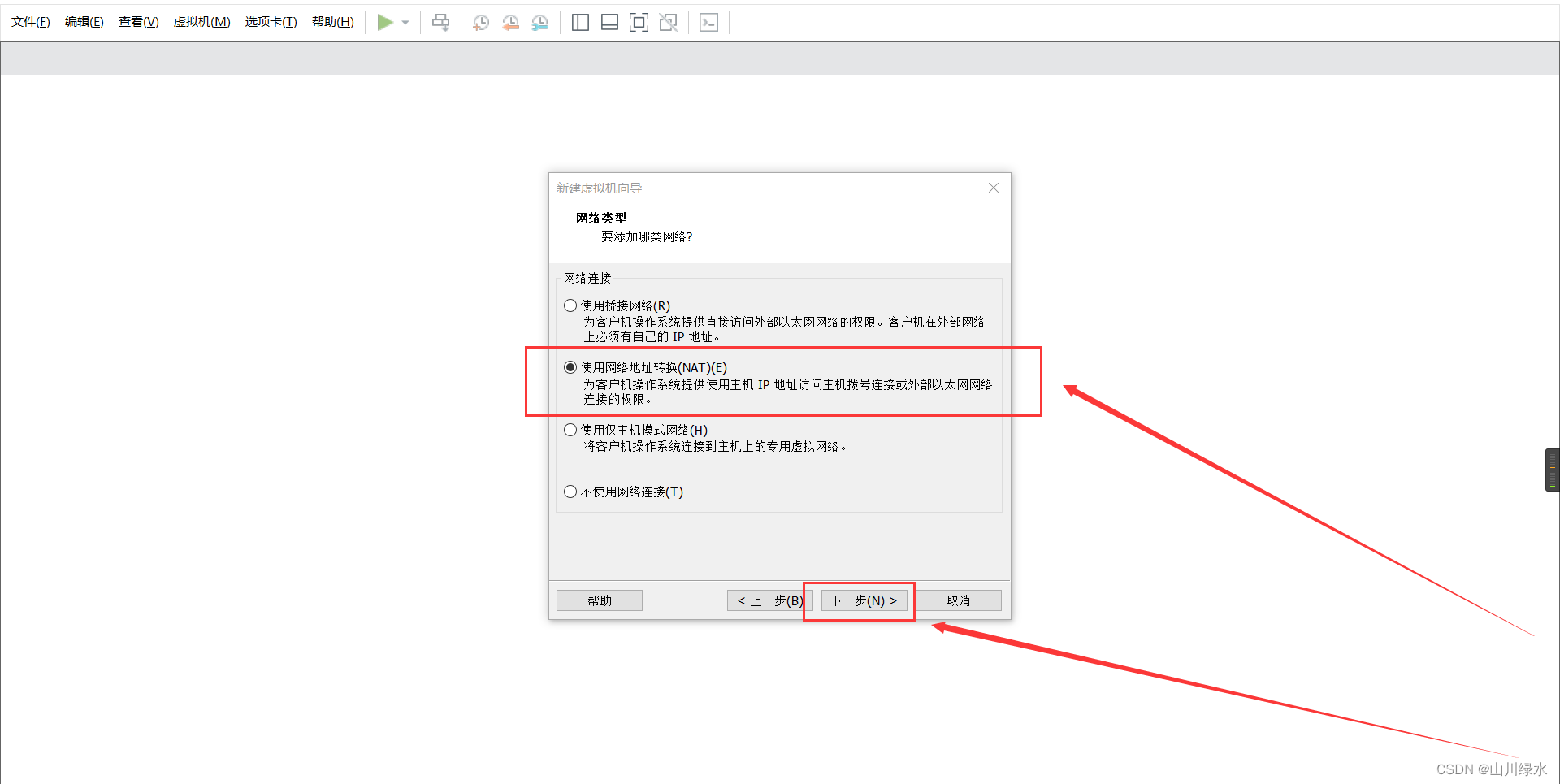Click the revert snapshot icon

(x=510, y=22)
